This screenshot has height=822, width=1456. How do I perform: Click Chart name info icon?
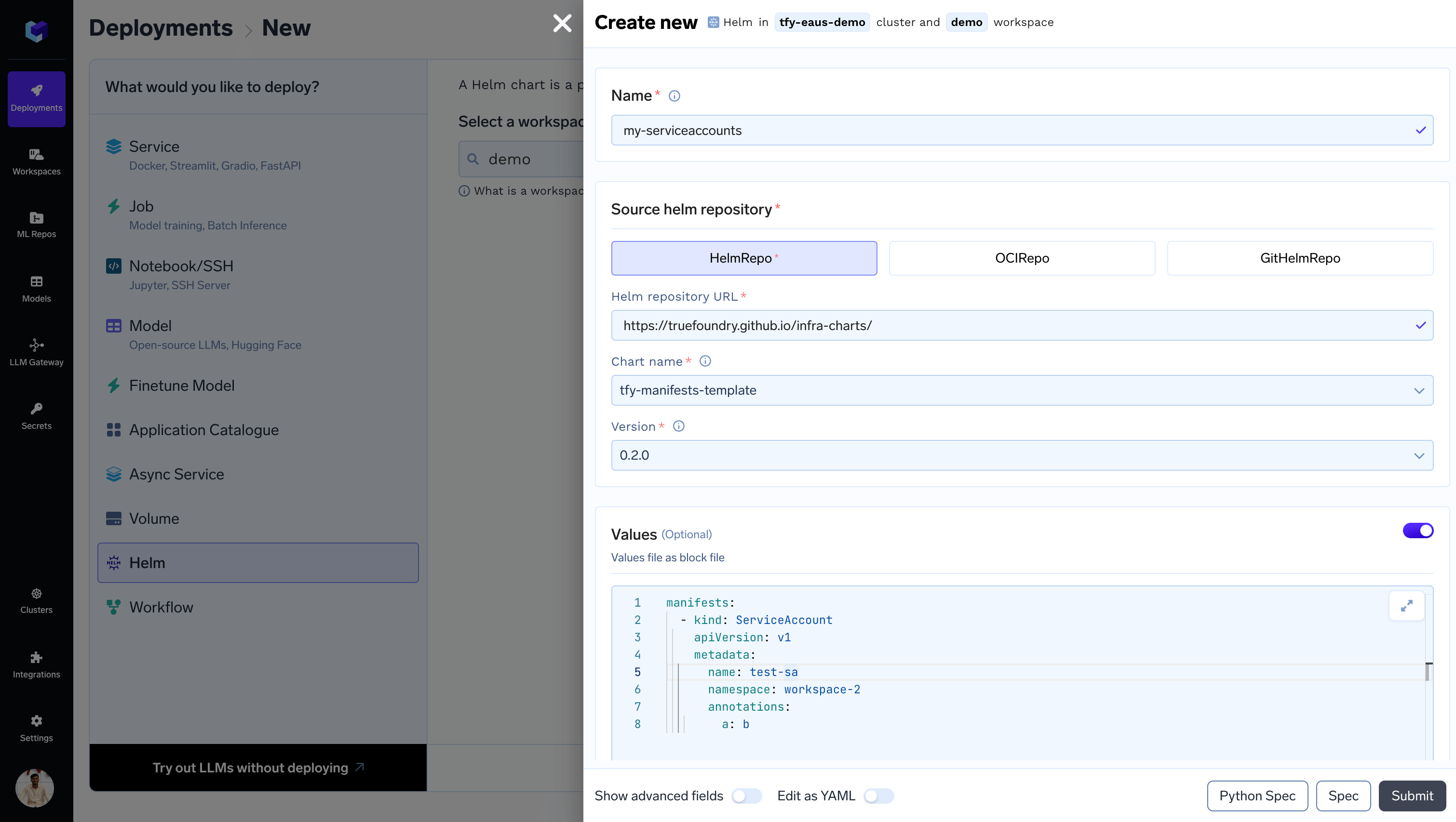coord(705,361)
